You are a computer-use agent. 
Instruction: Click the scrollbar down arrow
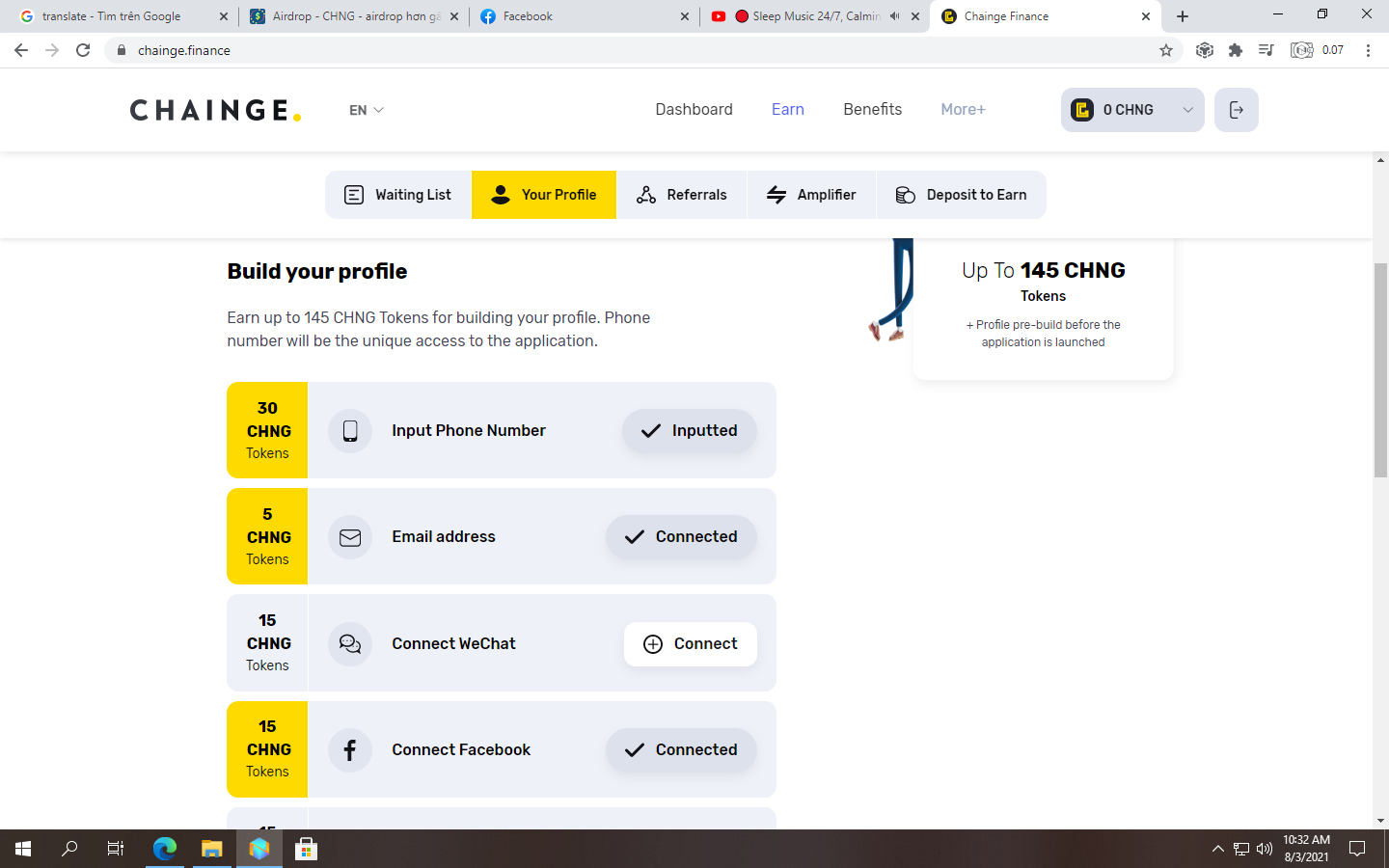(x=1380, y=821)
